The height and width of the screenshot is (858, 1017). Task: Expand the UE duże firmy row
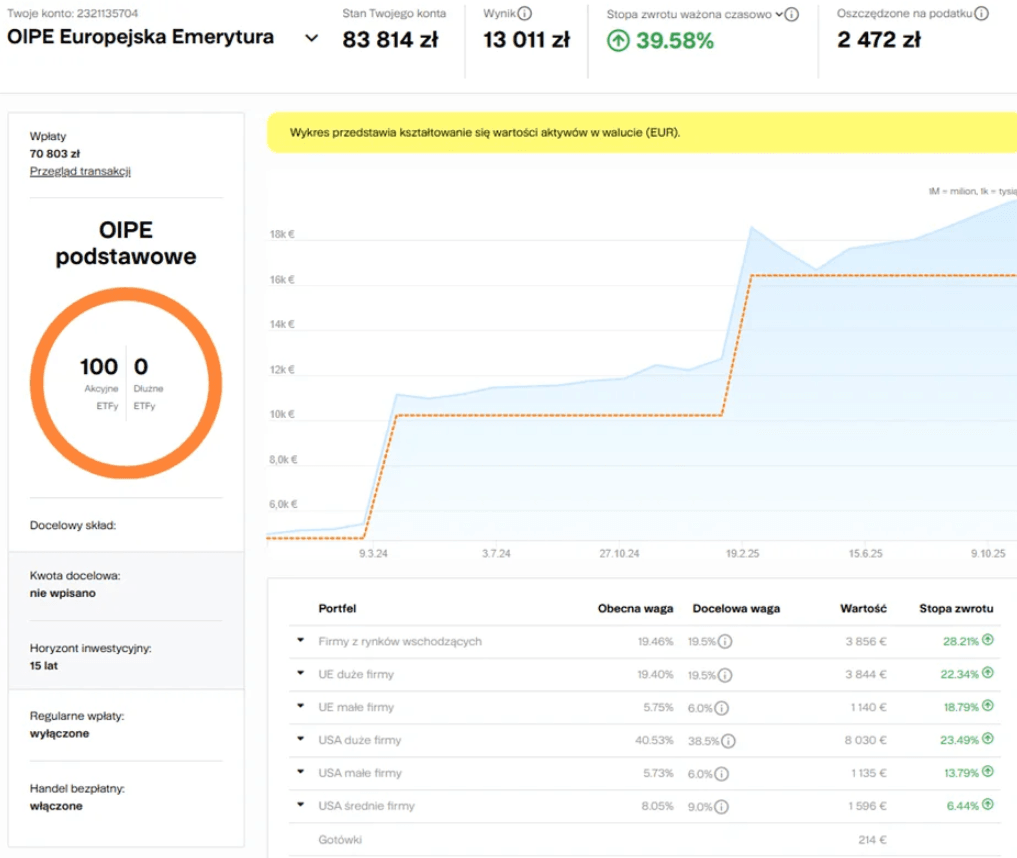click(x=300, y=673)
